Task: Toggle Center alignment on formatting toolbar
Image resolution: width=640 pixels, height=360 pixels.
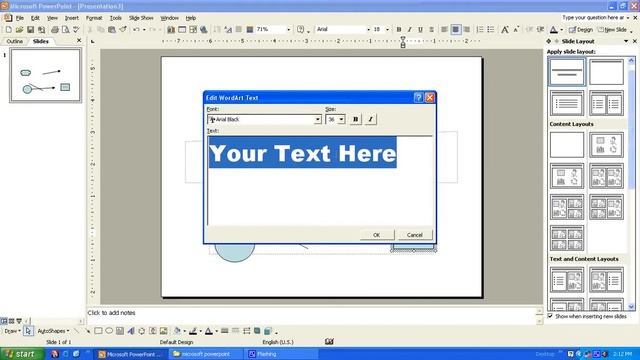Action: coord(456,29)
